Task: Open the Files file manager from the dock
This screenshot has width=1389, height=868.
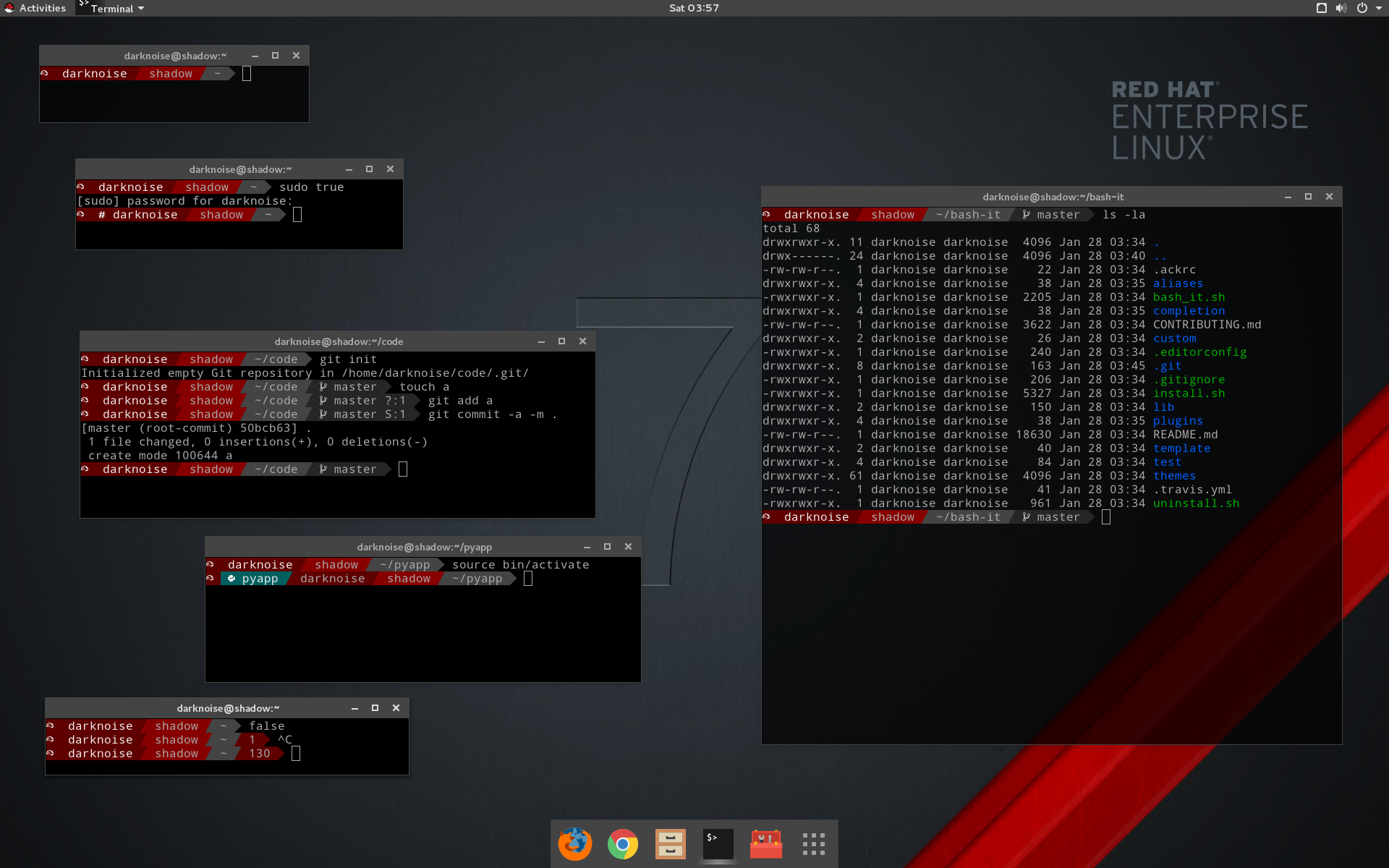Action: pyautogui.click(x=670, y=844)
